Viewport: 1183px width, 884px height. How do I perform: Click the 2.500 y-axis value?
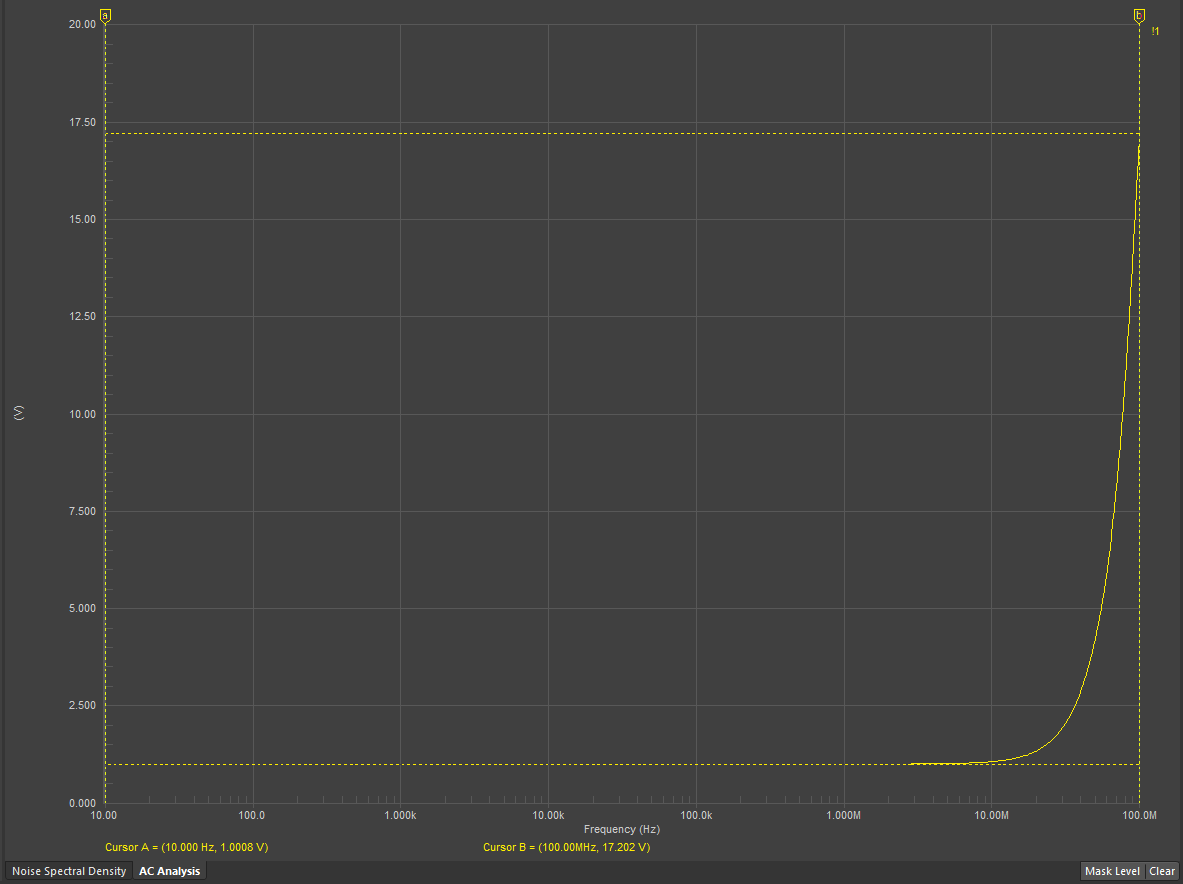[83, 706]
